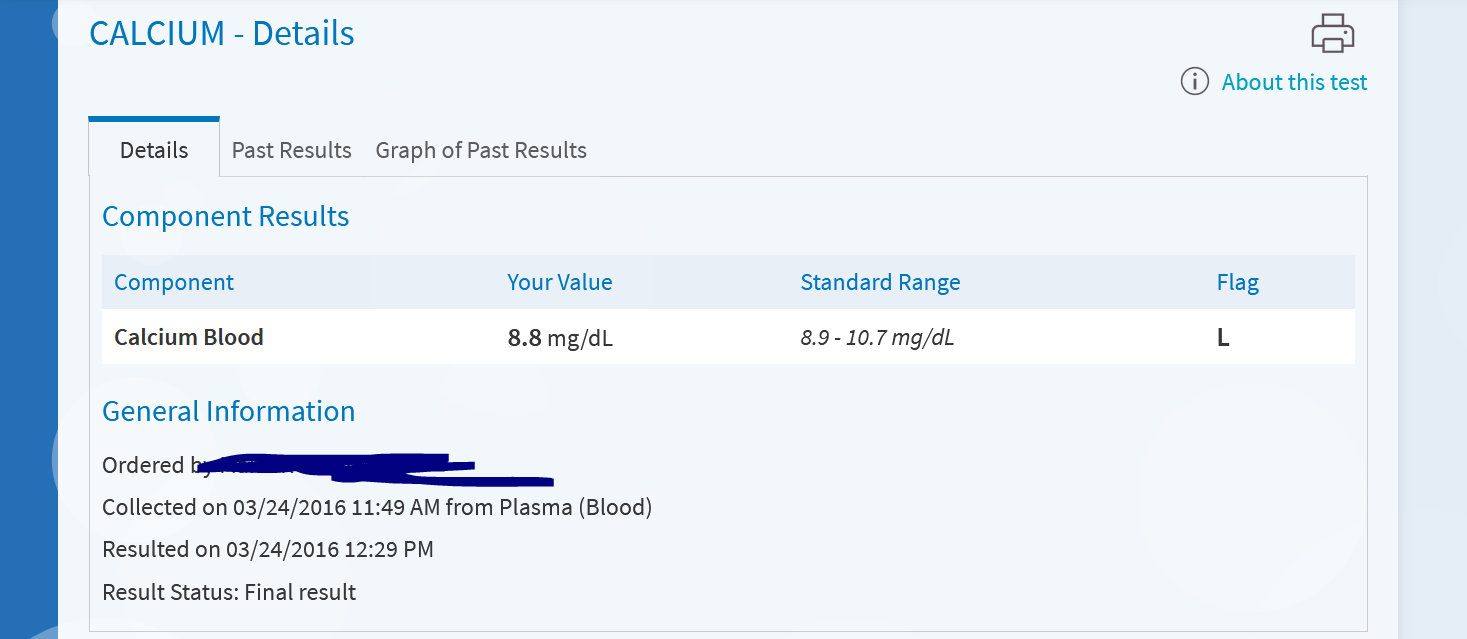
Task: Click the L low flag indicator
Action: click(1223, 338)
